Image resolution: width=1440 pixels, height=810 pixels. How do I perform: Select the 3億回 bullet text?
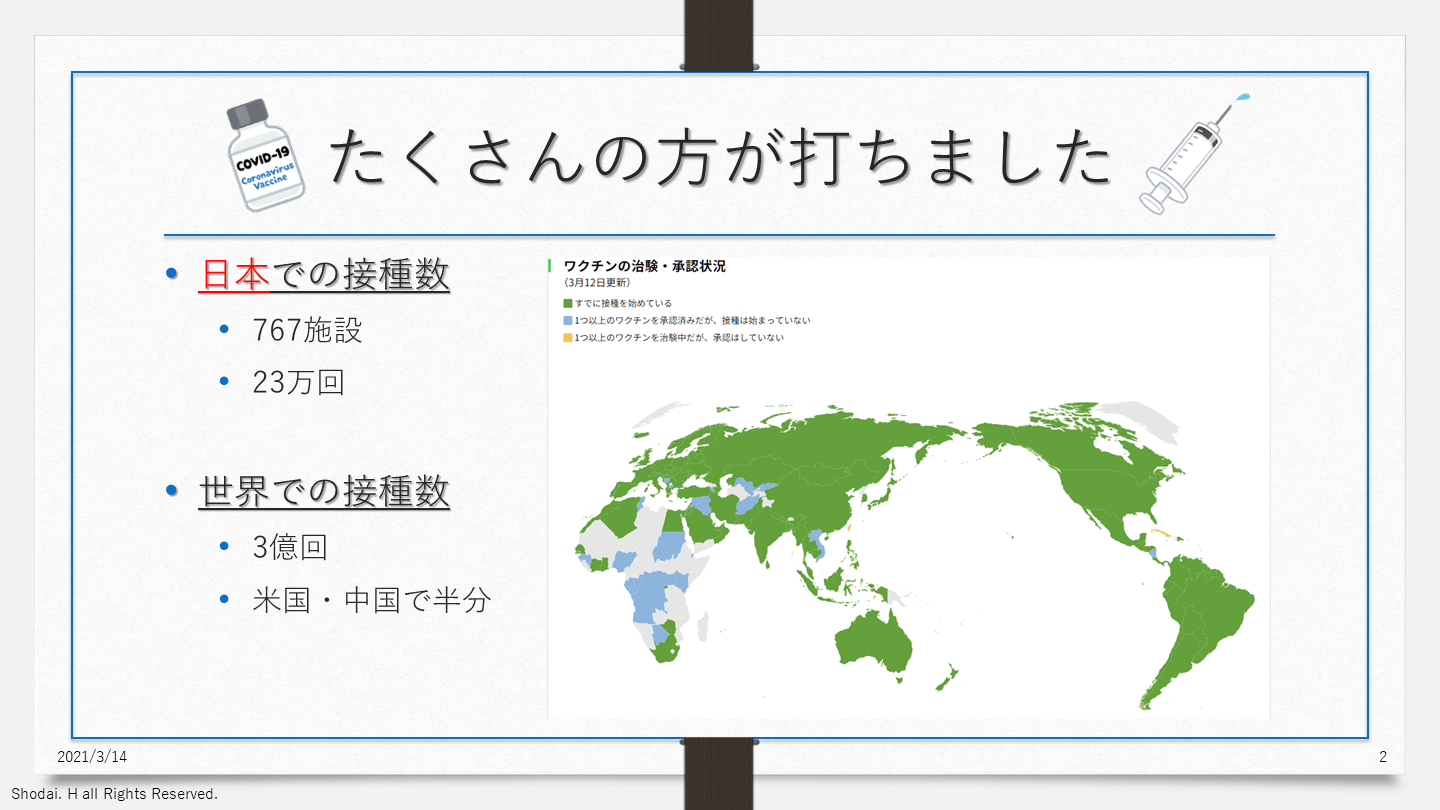point(290,547)
